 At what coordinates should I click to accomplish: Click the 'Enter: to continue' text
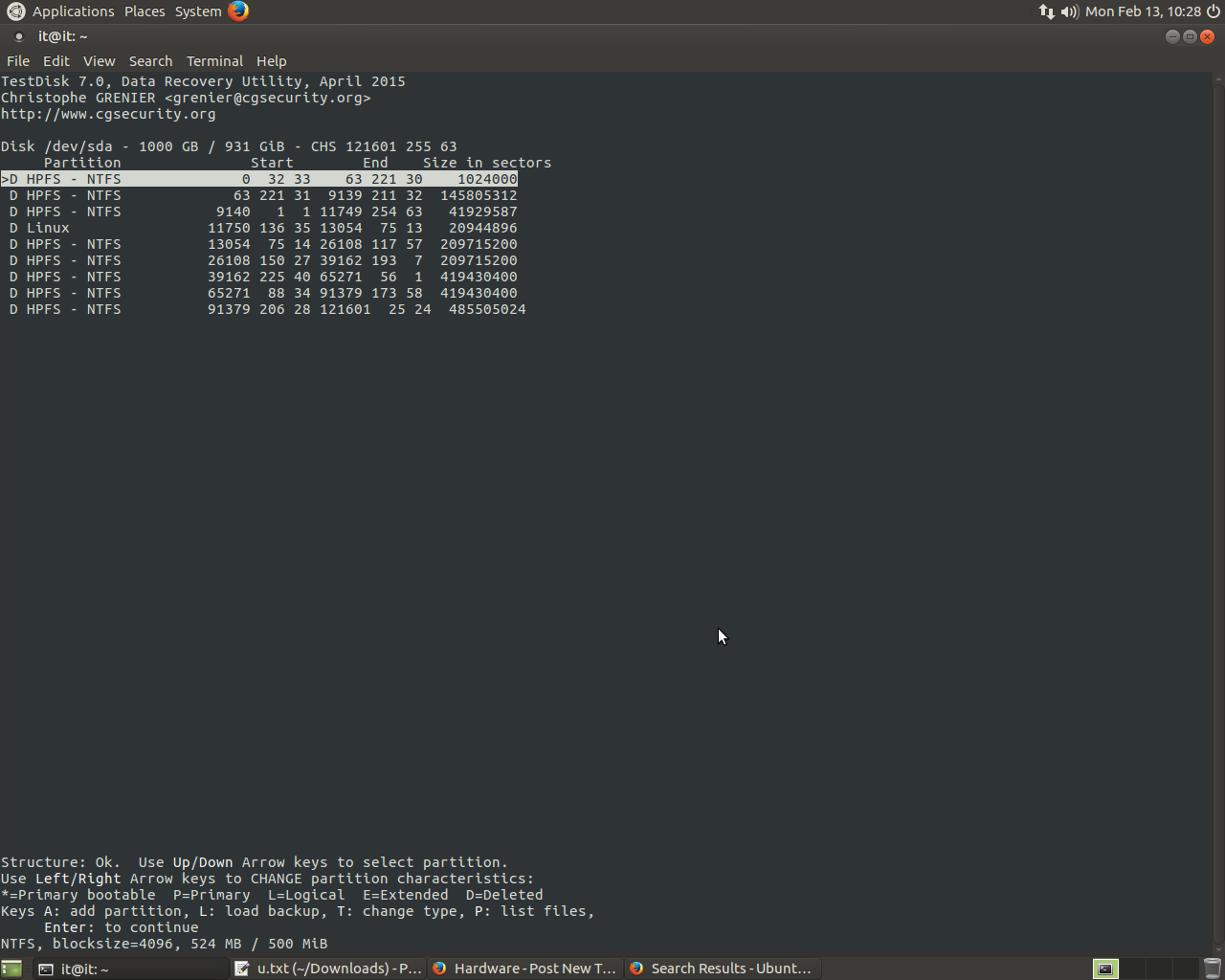pos(122,927)
